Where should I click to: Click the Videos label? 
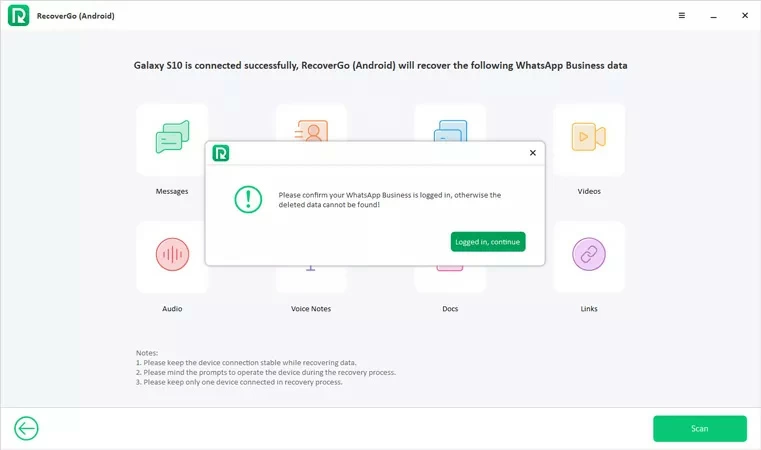coord(589,191)
